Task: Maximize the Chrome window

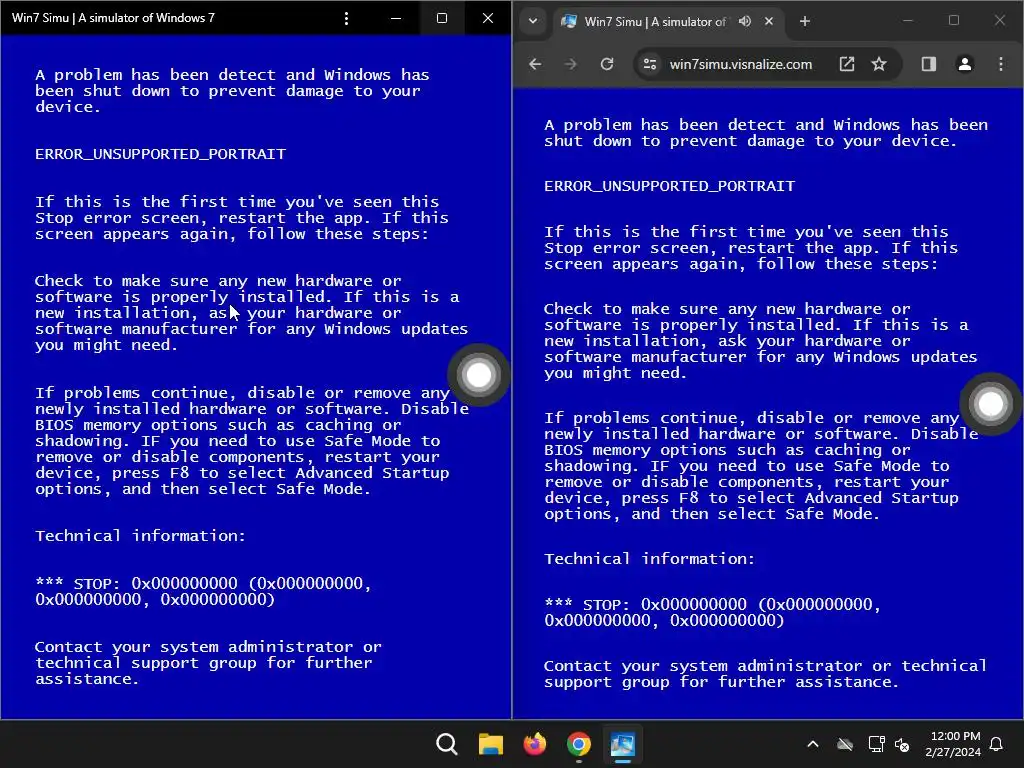Action: pos(953,21)
